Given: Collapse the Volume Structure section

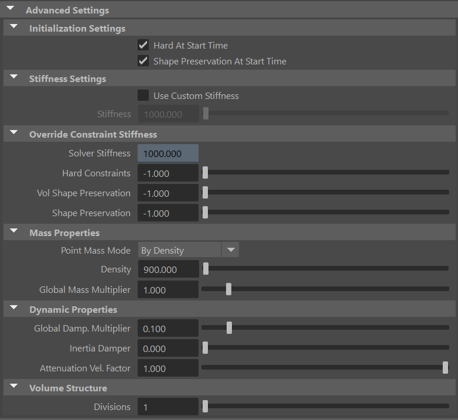Looking at the screenshot, I should (x=14, y=386).
